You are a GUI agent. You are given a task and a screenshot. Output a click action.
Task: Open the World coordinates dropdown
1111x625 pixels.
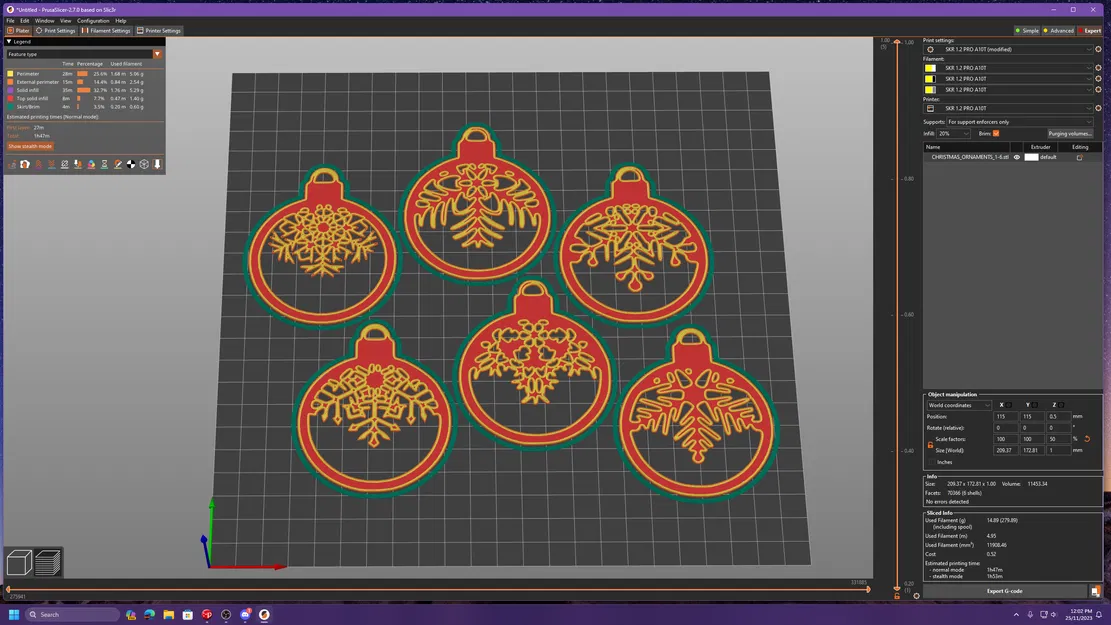(959, 405)
